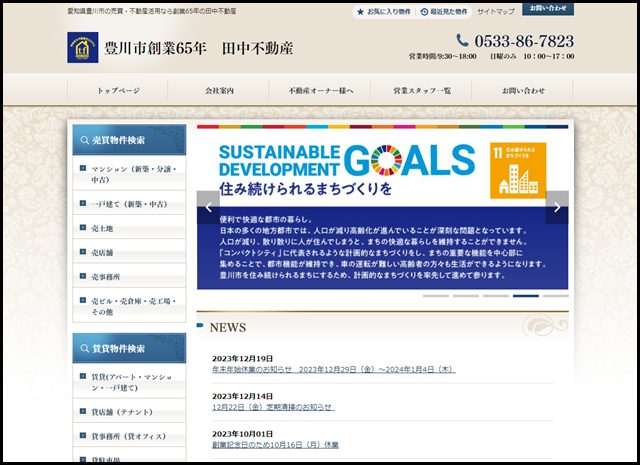Click the 2023年12月14日 news date
640x465 pixels.
[x=242, y=396]
